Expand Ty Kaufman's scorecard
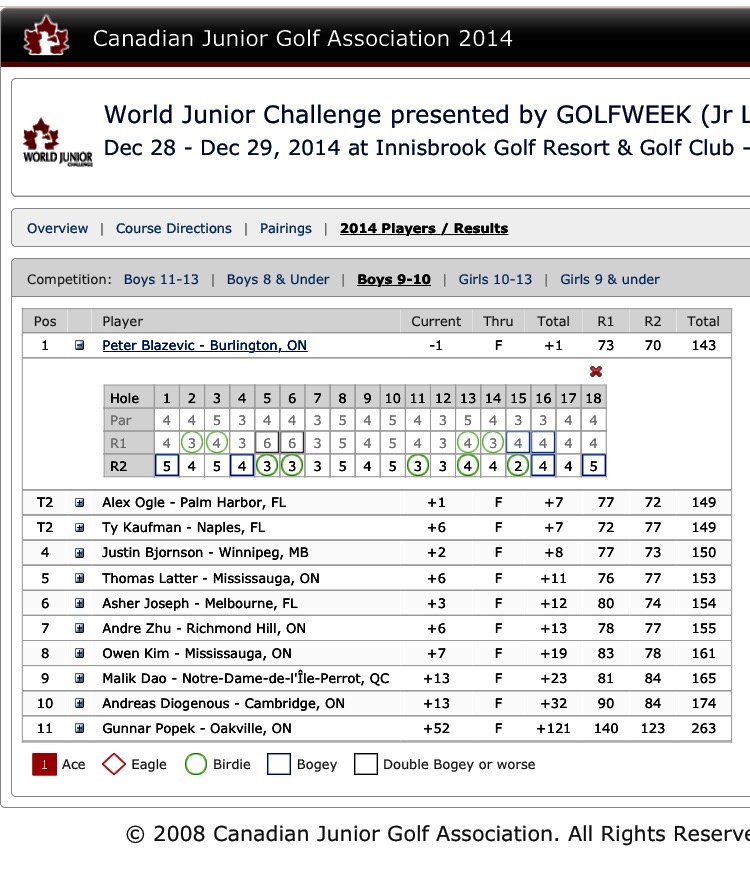 click(x=80, y=527)
